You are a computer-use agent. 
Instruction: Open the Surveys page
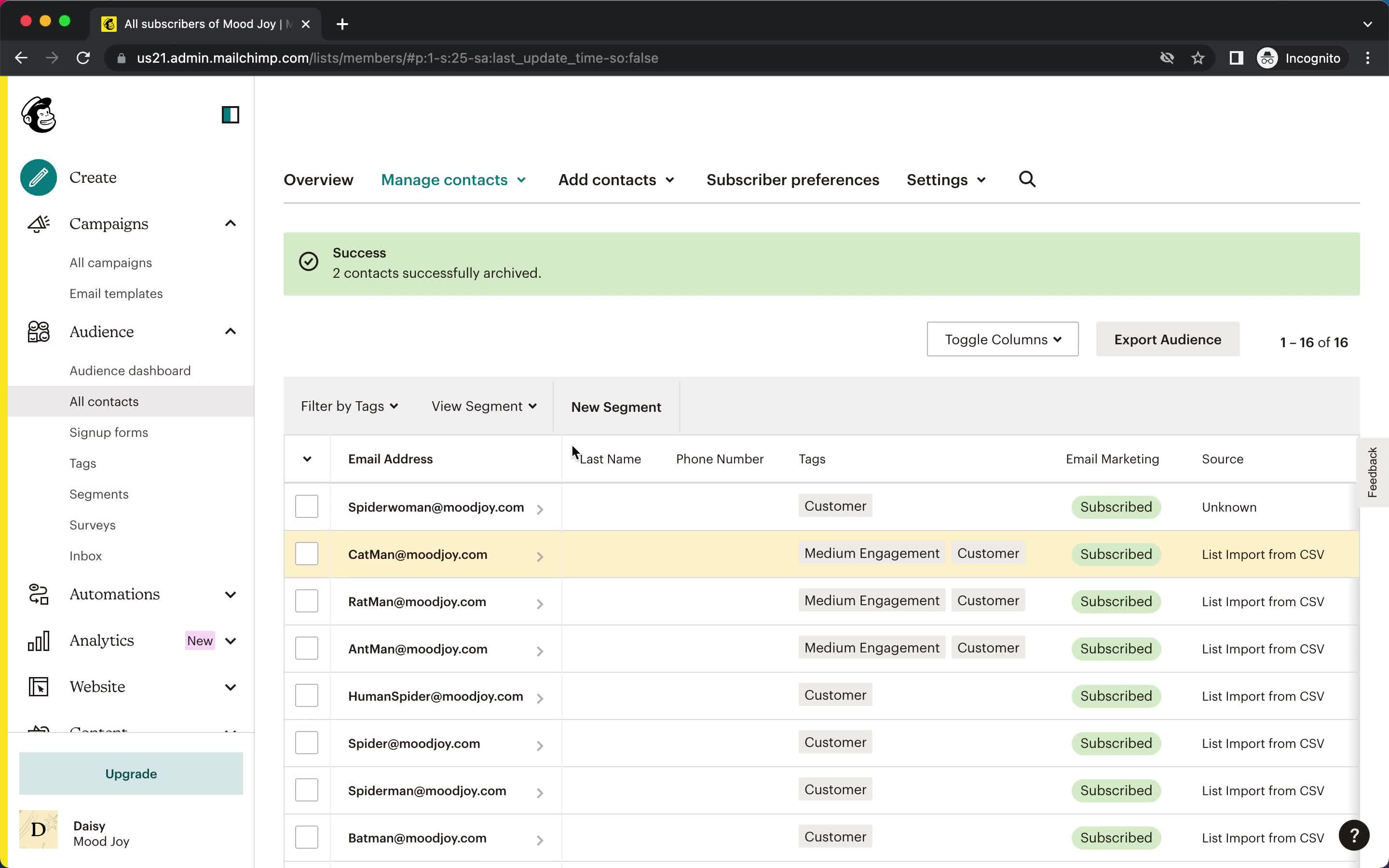click(x=93, y=525)
